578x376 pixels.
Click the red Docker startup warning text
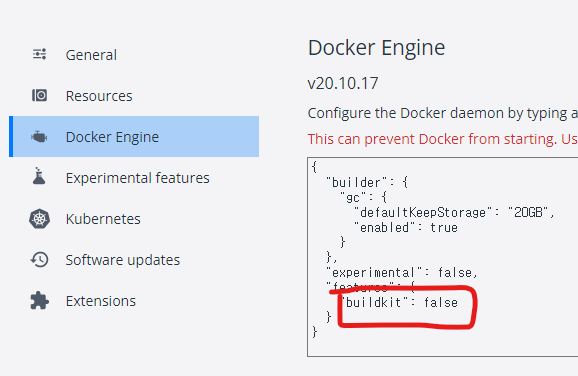click(x=442, y=139)
